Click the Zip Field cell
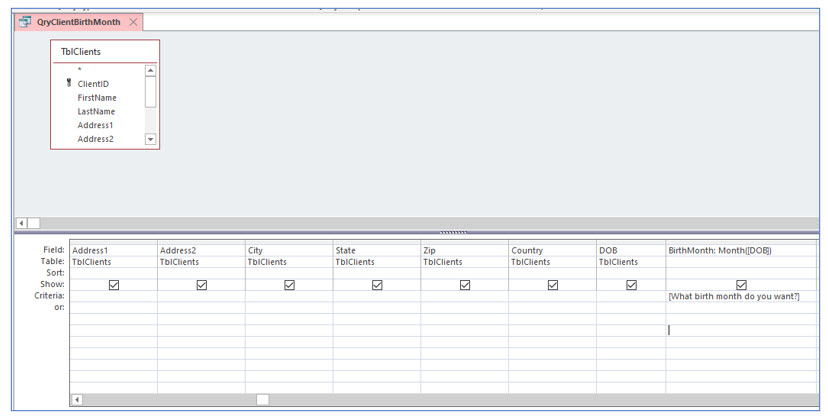828x418 pixels. (465, 250)
